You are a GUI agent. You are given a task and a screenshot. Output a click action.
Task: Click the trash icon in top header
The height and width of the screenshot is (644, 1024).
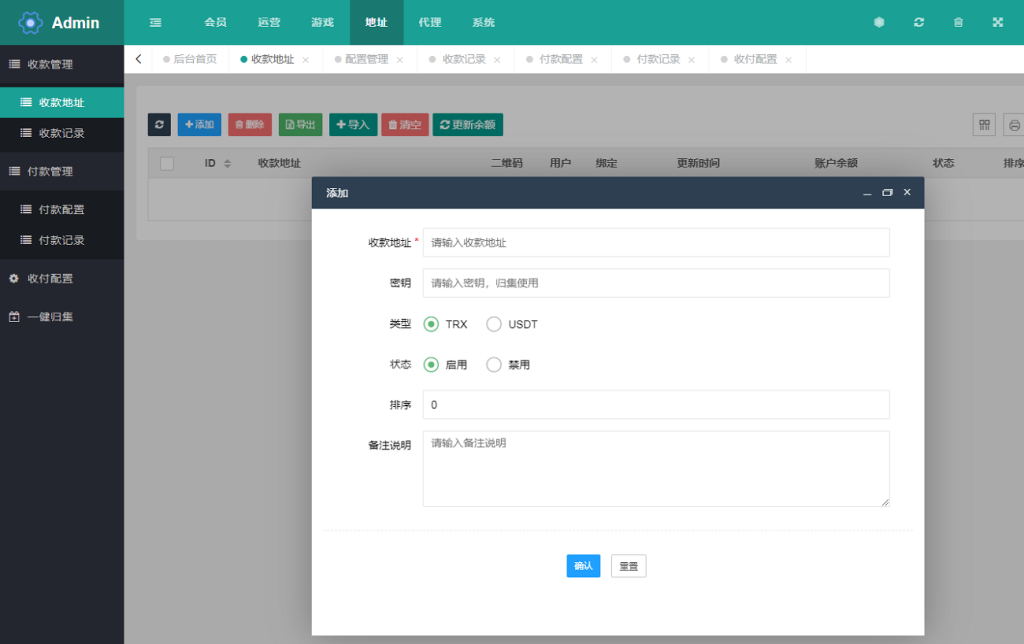pos(958,22)
